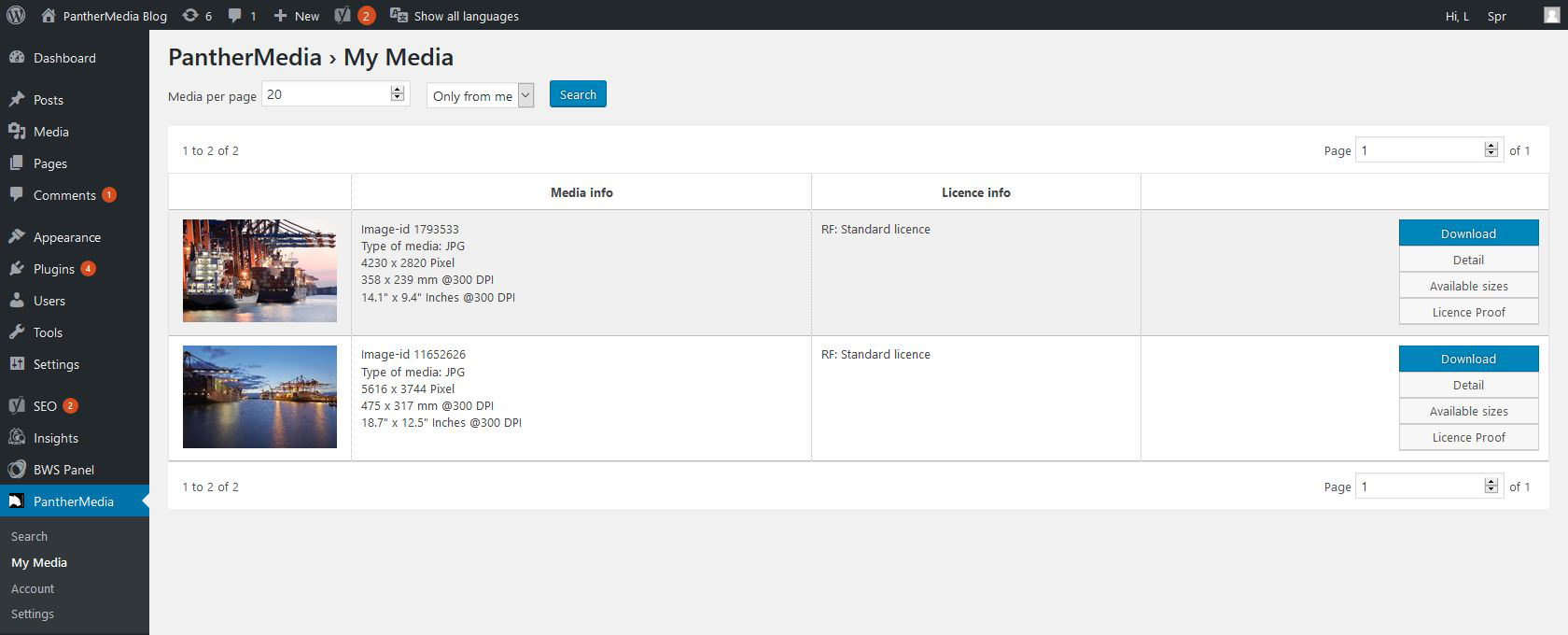1568x635 pixels.
Task: Show Available sizes for image 11652626
Action: click(1468, 411)
